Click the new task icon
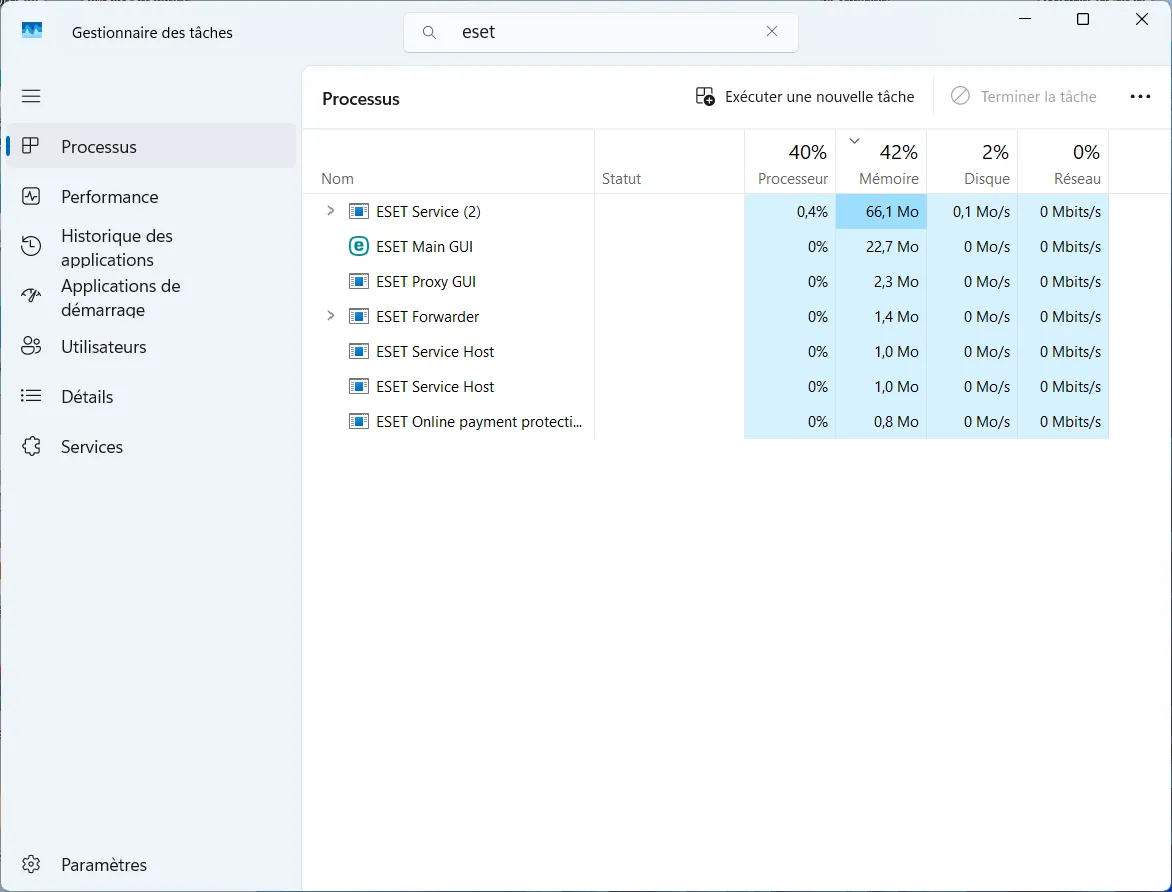The width and height of the screenshot is (1172, 892). [705, 96]
